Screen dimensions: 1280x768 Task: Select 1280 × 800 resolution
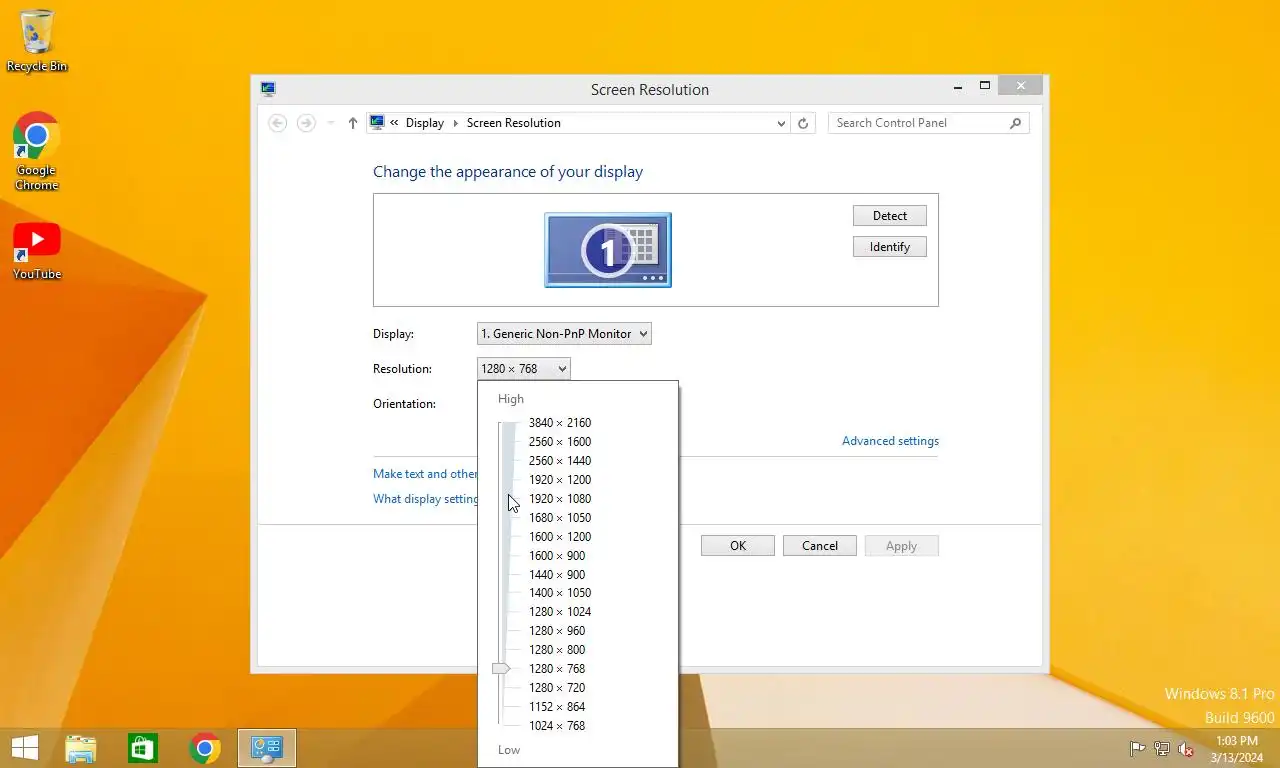pos(557,650)
